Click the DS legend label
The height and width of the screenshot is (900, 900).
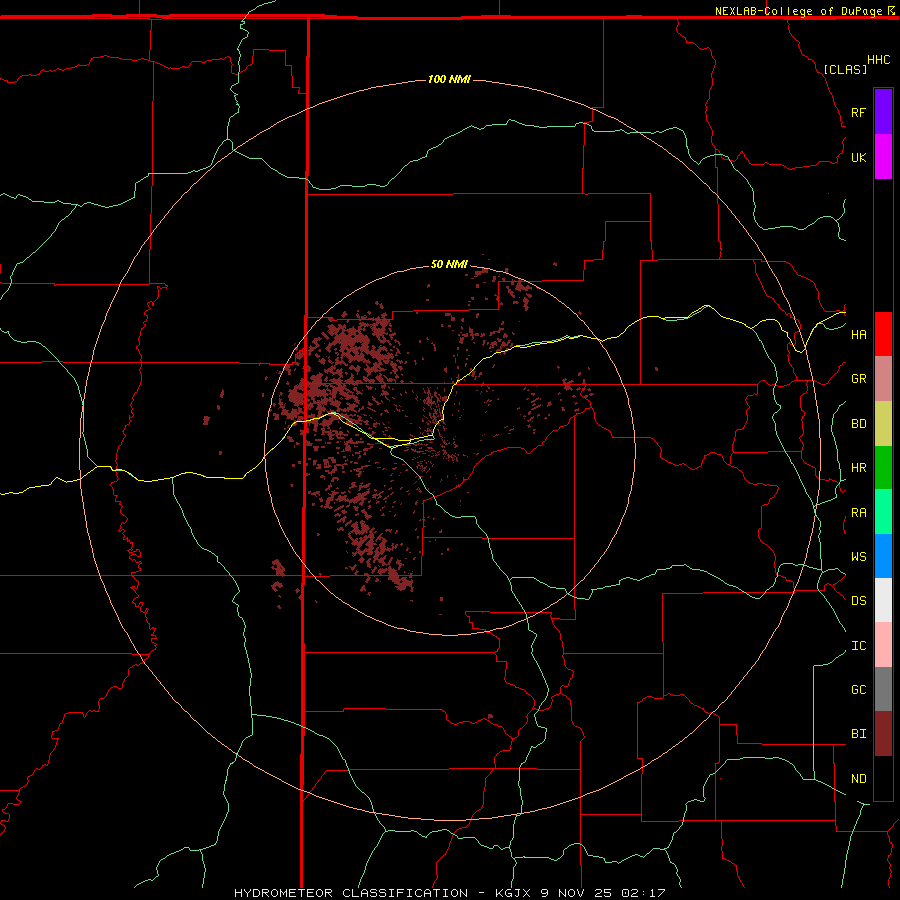(x=858, y=601)
